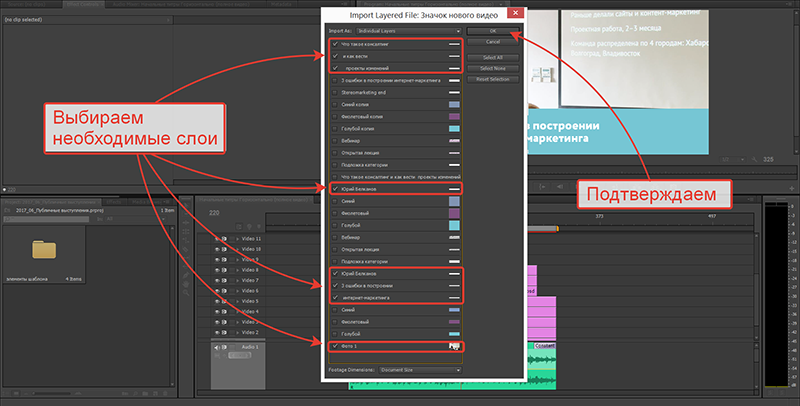Open the Footage Dimensions dropdown

pyautogui.click(x=418, y=370)
